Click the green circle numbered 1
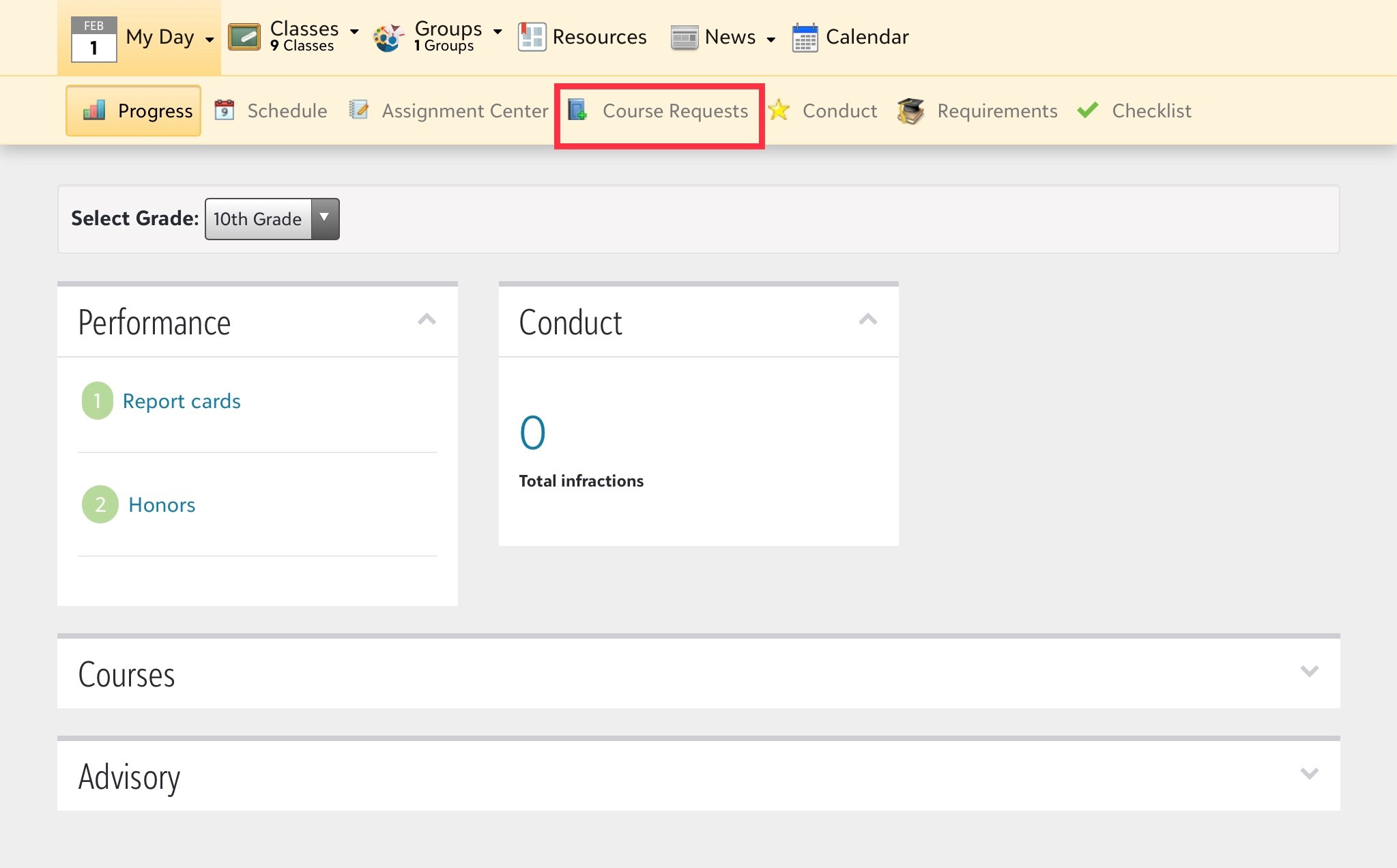 [98, 401]
